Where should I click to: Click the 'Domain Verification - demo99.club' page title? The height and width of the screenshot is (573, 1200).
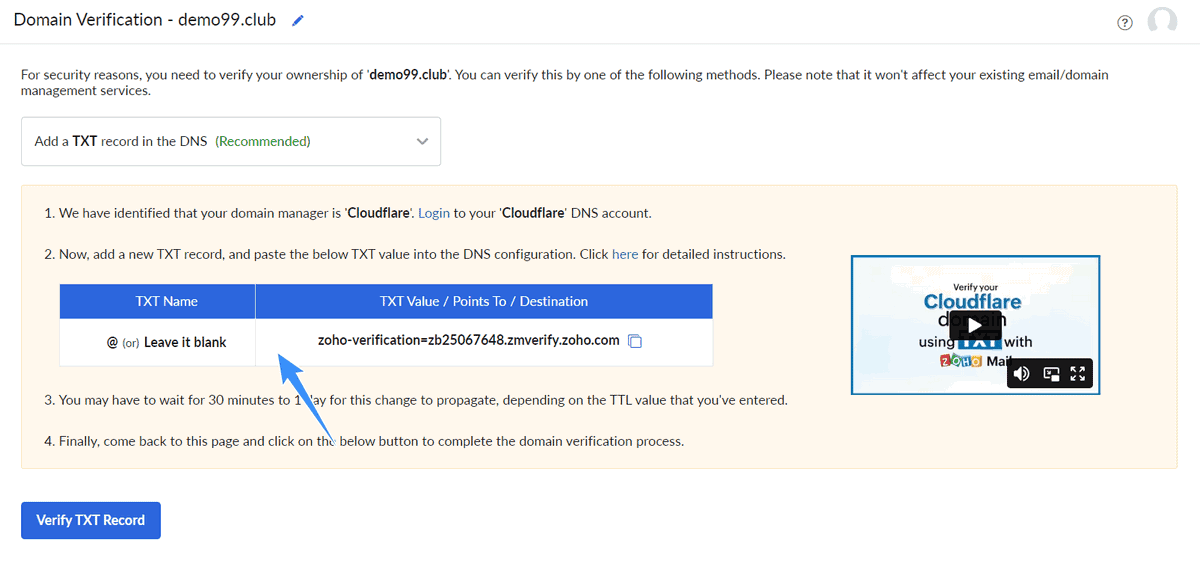click(x=145, y=20)
